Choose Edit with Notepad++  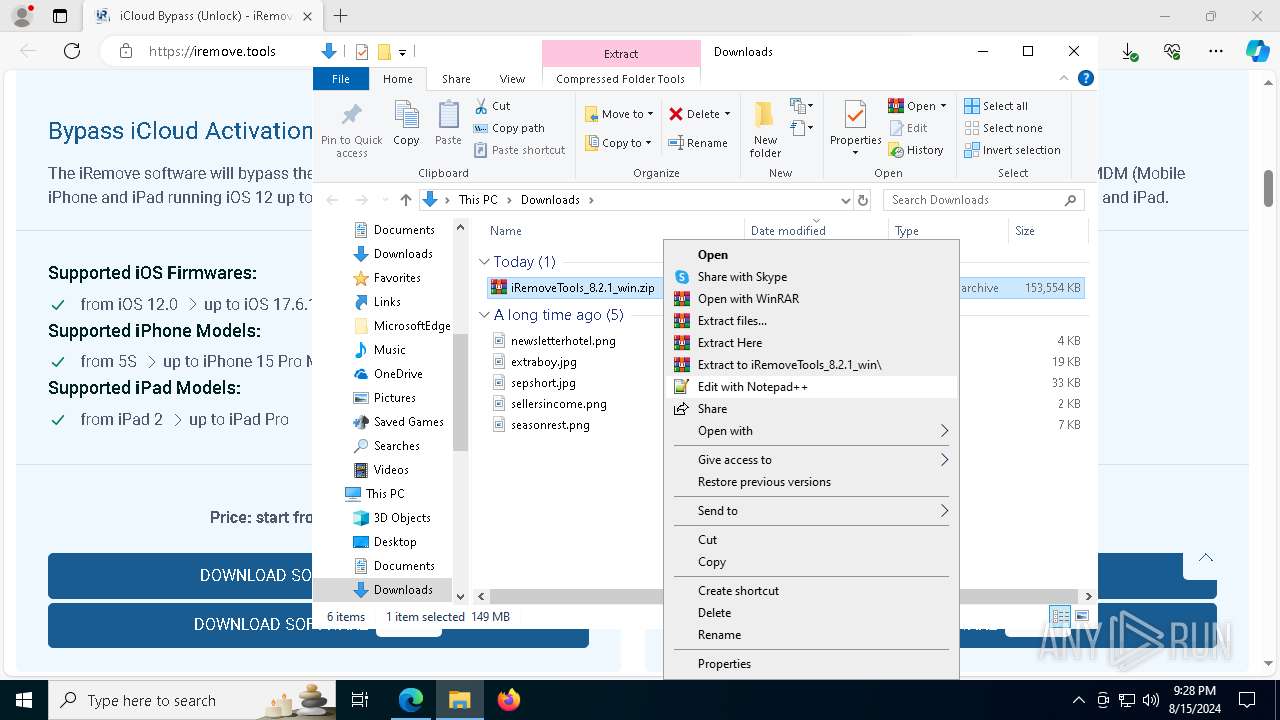[x=810, y=387]
